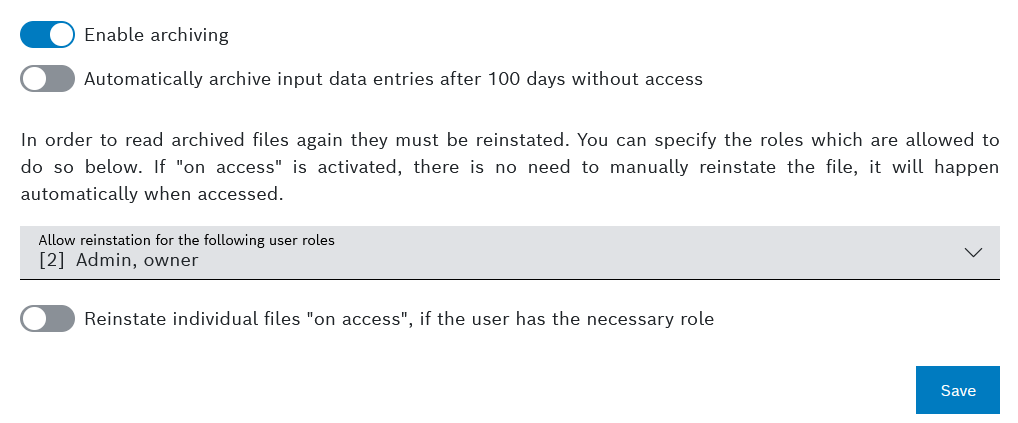Click the white knob of the archiving switch
The width and height of the screenshot is (1018, 423).
pyautogui.click(x=61, y=35)
